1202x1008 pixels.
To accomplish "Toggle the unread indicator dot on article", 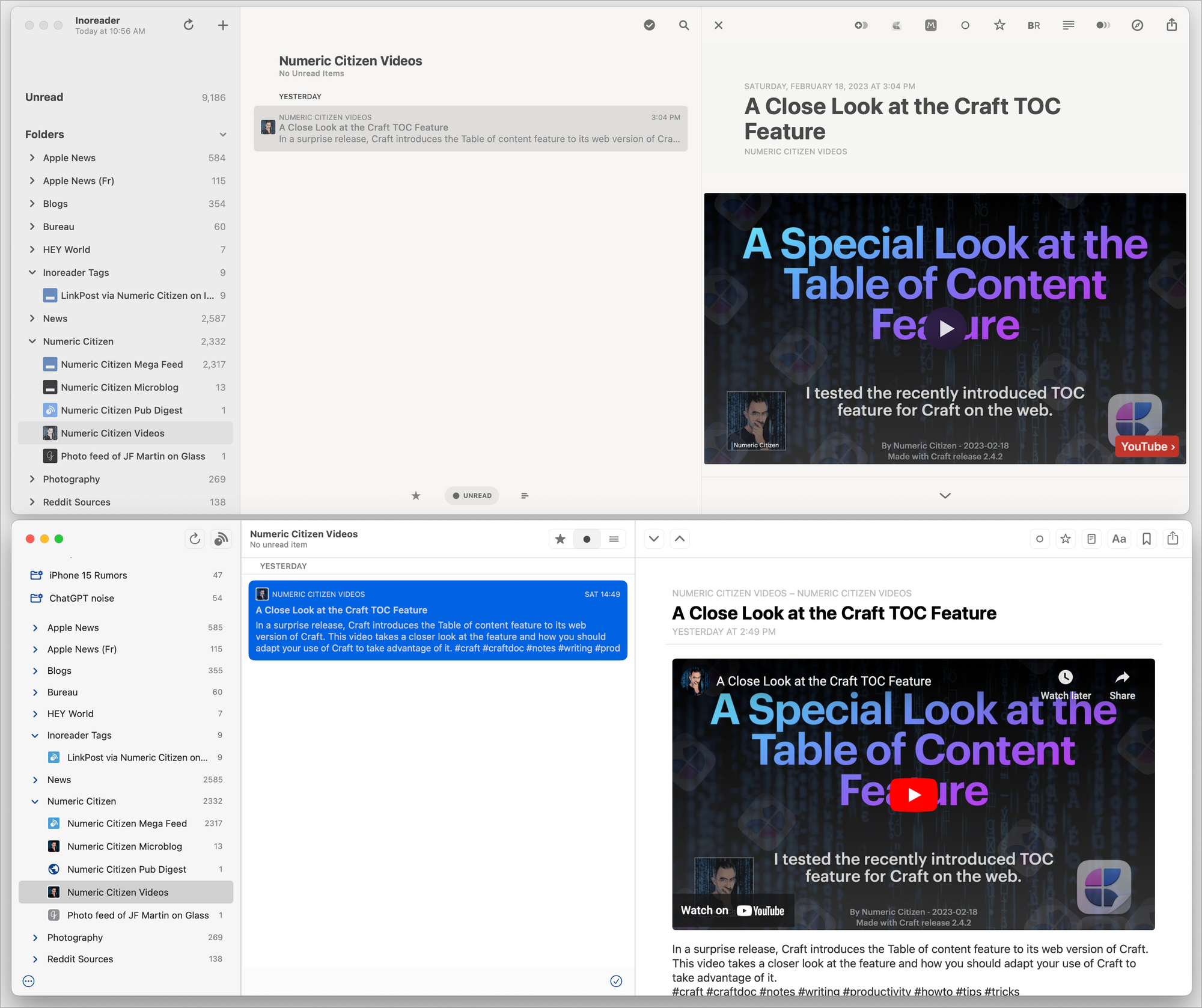I will 587,540.
